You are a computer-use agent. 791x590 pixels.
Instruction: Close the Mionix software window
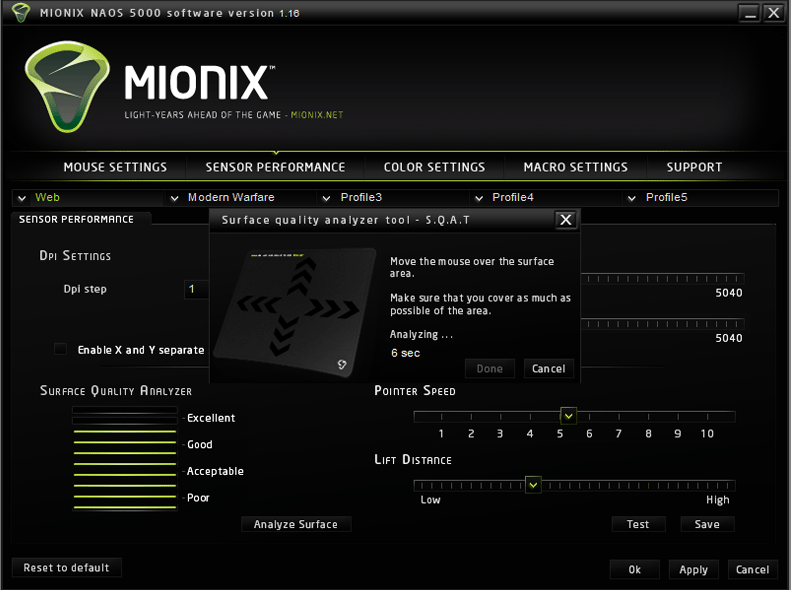click(x=773, y=13)
